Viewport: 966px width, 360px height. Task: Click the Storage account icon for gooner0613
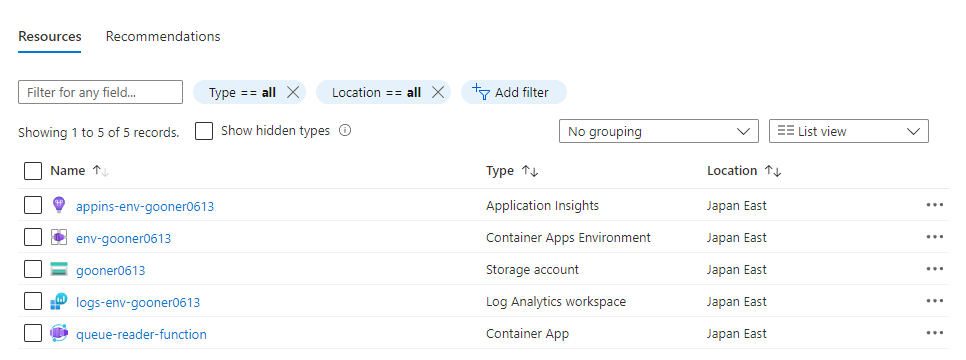pos(59,269)
